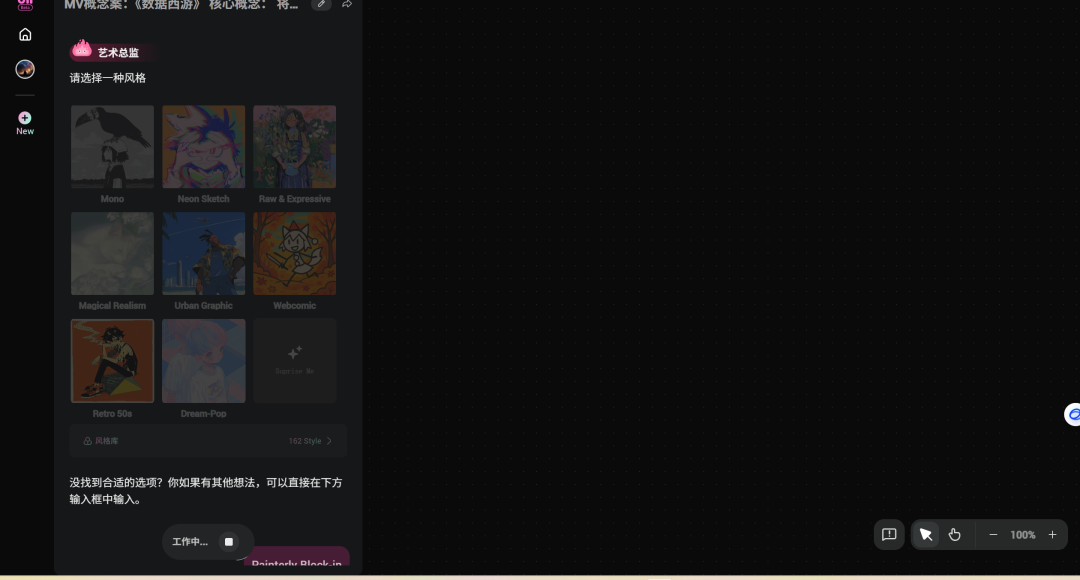The image size is (1080, 580).
Task: Stop the 工作中 generation
Action: click(229, 542)
